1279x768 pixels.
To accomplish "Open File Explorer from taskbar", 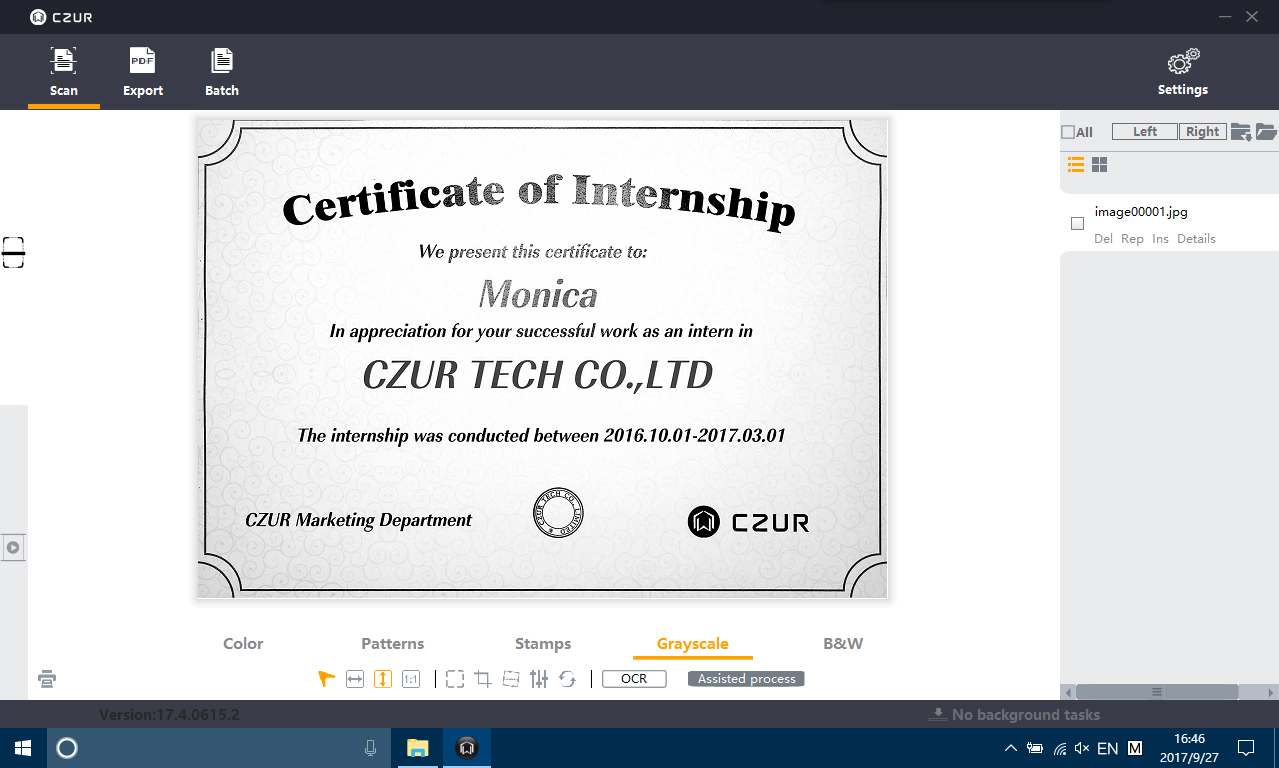I will pyautogui.click(x=418, y=748).
